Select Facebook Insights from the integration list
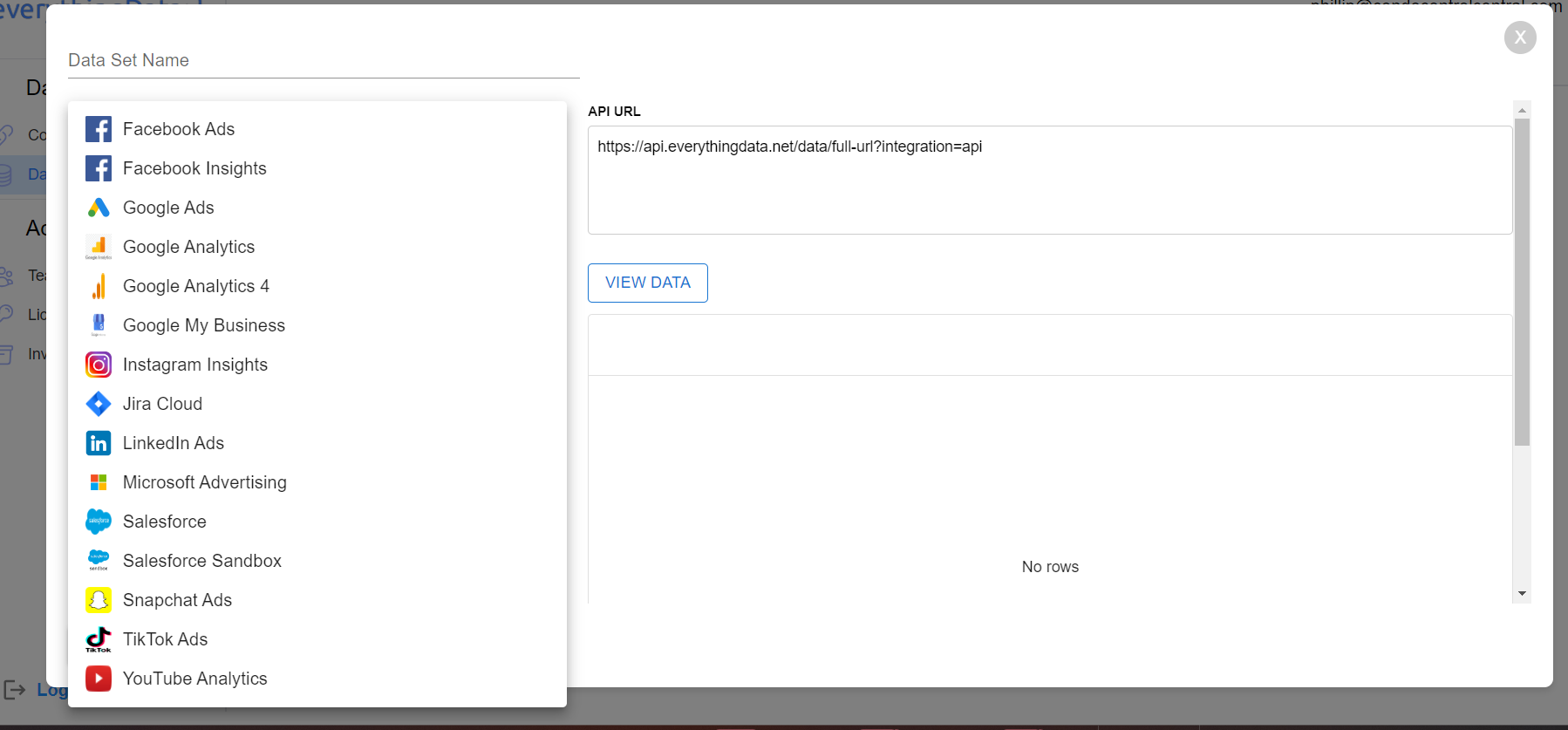 tap(317, 168)
